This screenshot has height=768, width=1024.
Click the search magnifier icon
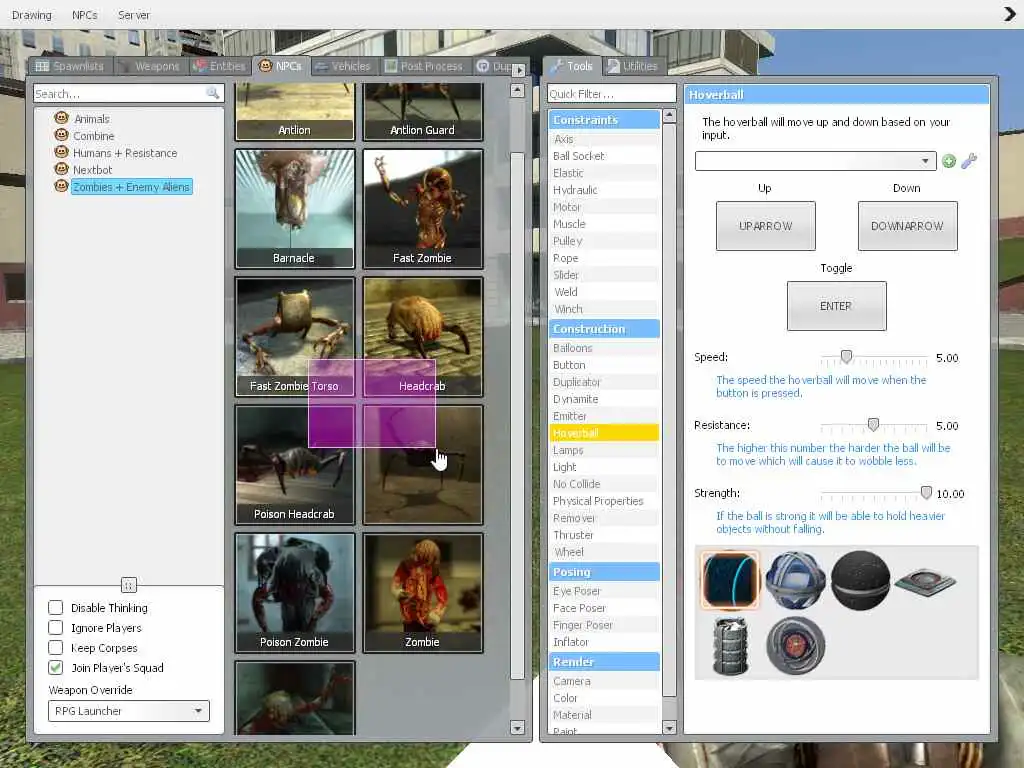212,93
